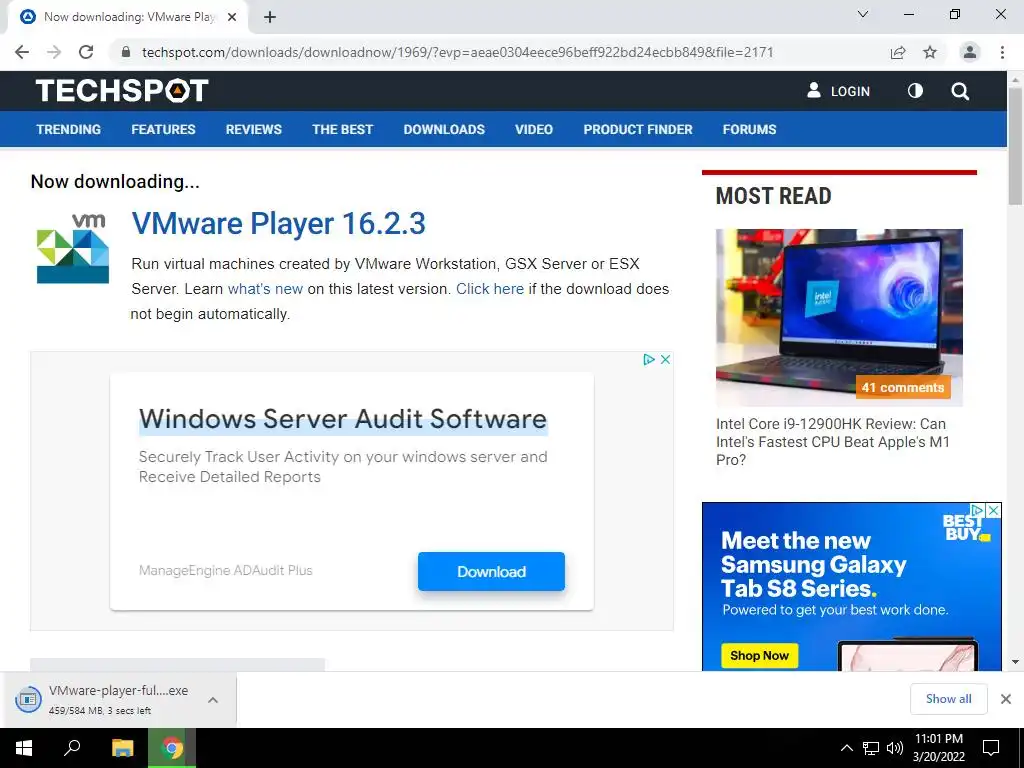The height and width of the screenshot is (768, 1024).
Task: Close the downloads bar
Action: [x=1006, y=699]
